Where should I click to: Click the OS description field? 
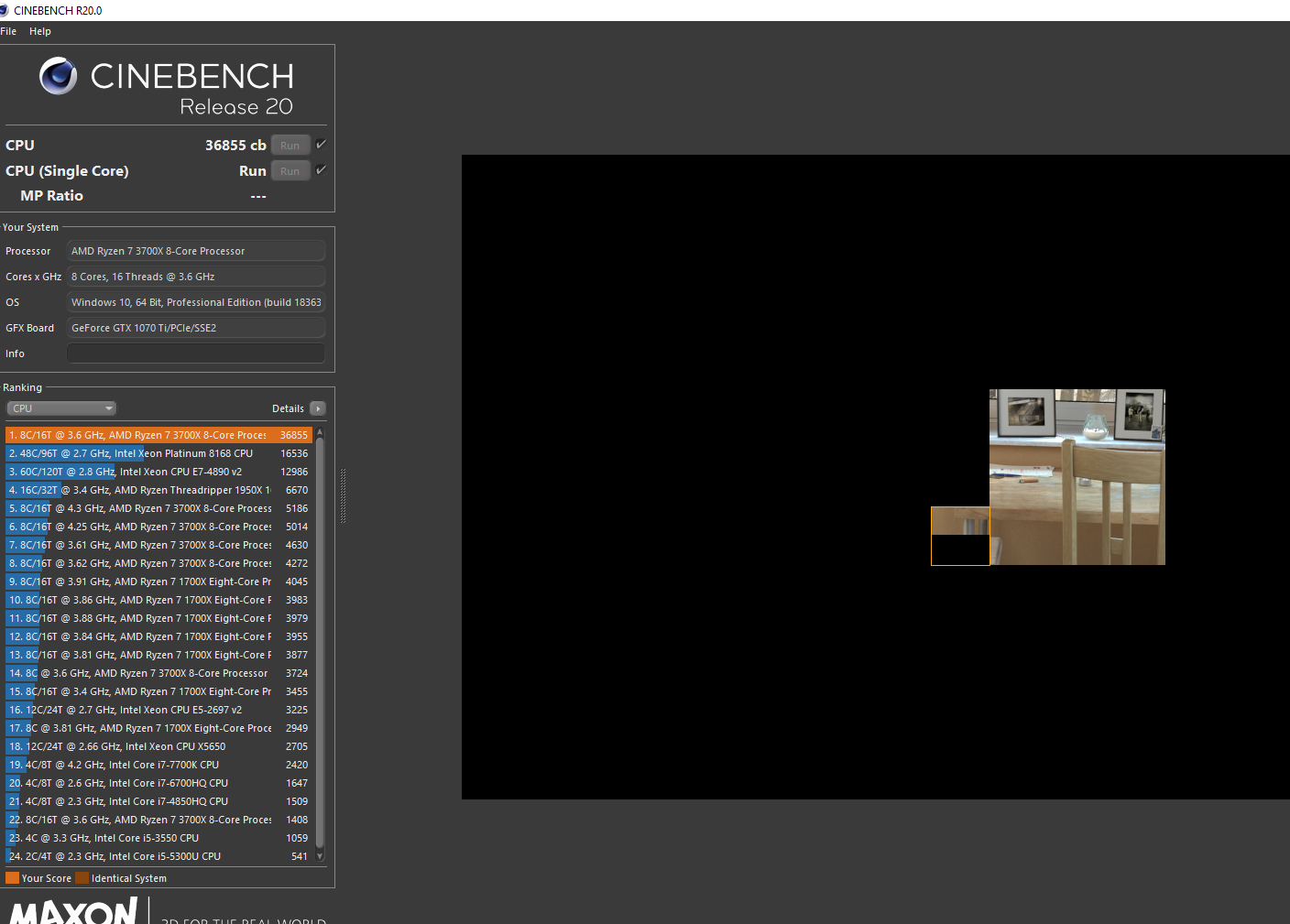[196, 302]
